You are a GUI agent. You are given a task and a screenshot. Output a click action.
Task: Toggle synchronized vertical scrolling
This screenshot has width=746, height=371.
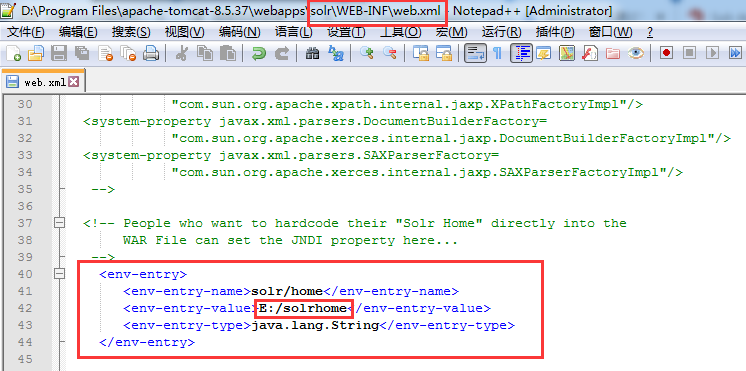pyautogui.click(x=421, y=53)
